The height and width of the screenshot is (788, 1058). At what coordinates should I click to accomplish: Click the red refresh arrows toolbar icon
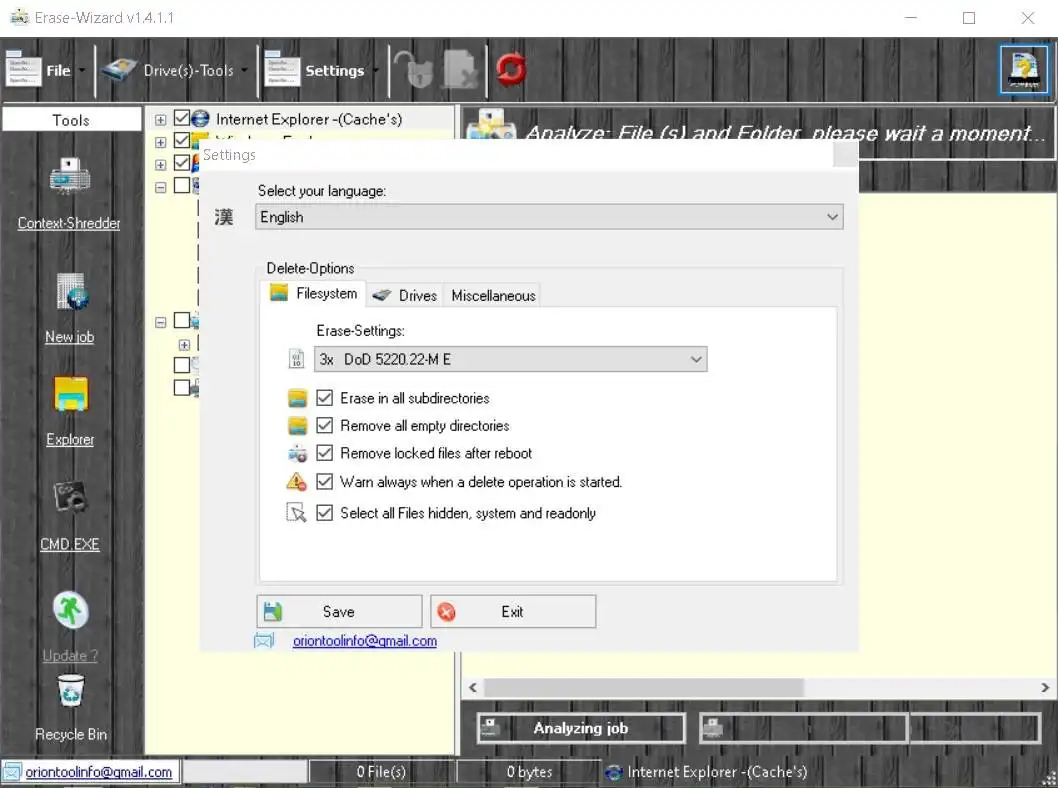click(511, 69)
